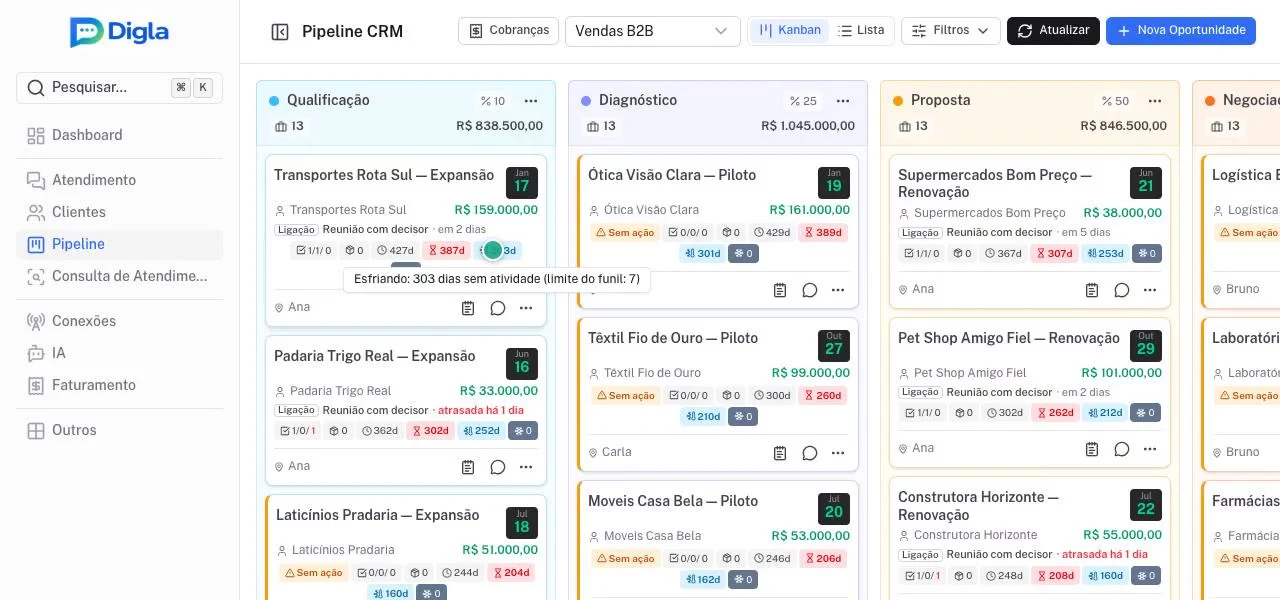Image resolution: width=1280 pixels, height=600 pixels.
Task: Open Laticínios Pradaria — Expansão card title
Action: pyautogui.click(x=378, y=515)
